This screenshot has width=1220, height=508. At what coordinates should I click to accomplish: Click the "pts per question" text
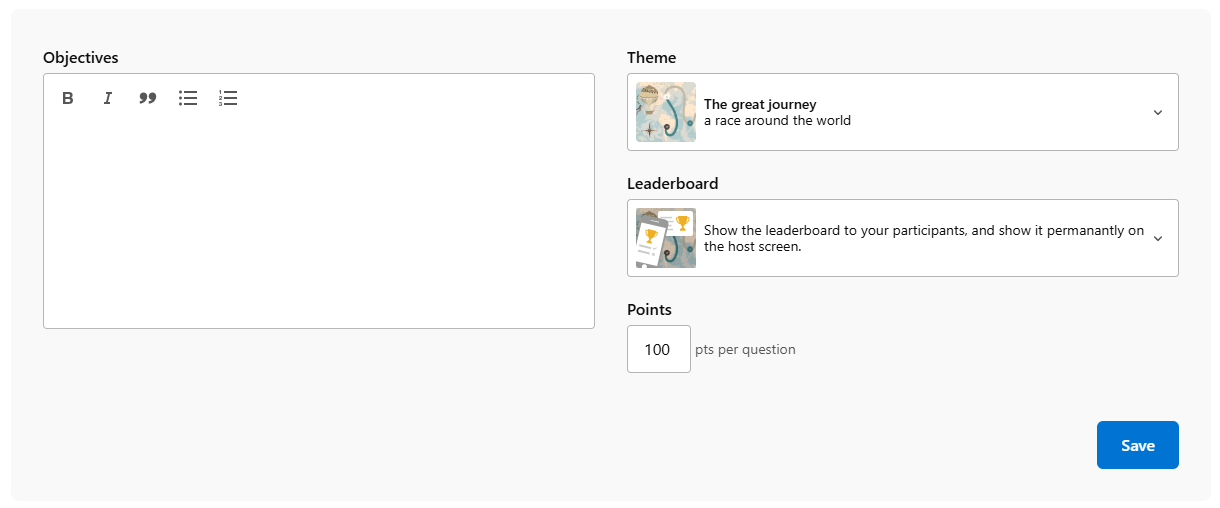tap(745, 350)
